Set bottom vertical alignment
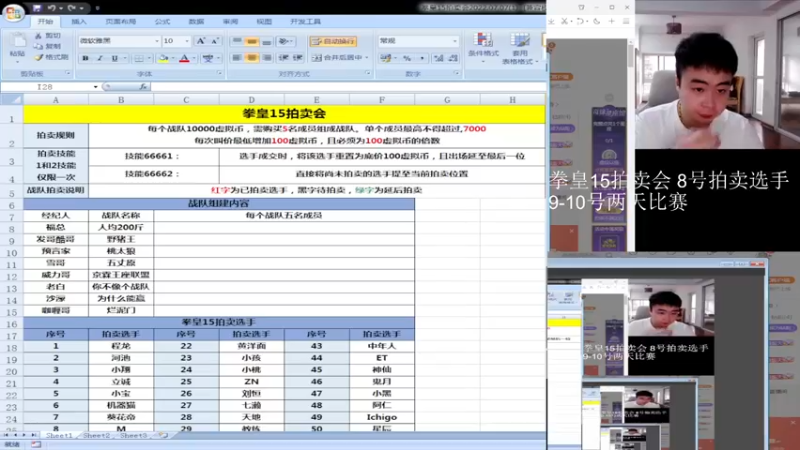This screenshot has width=800, height=450. click(266, 41)
